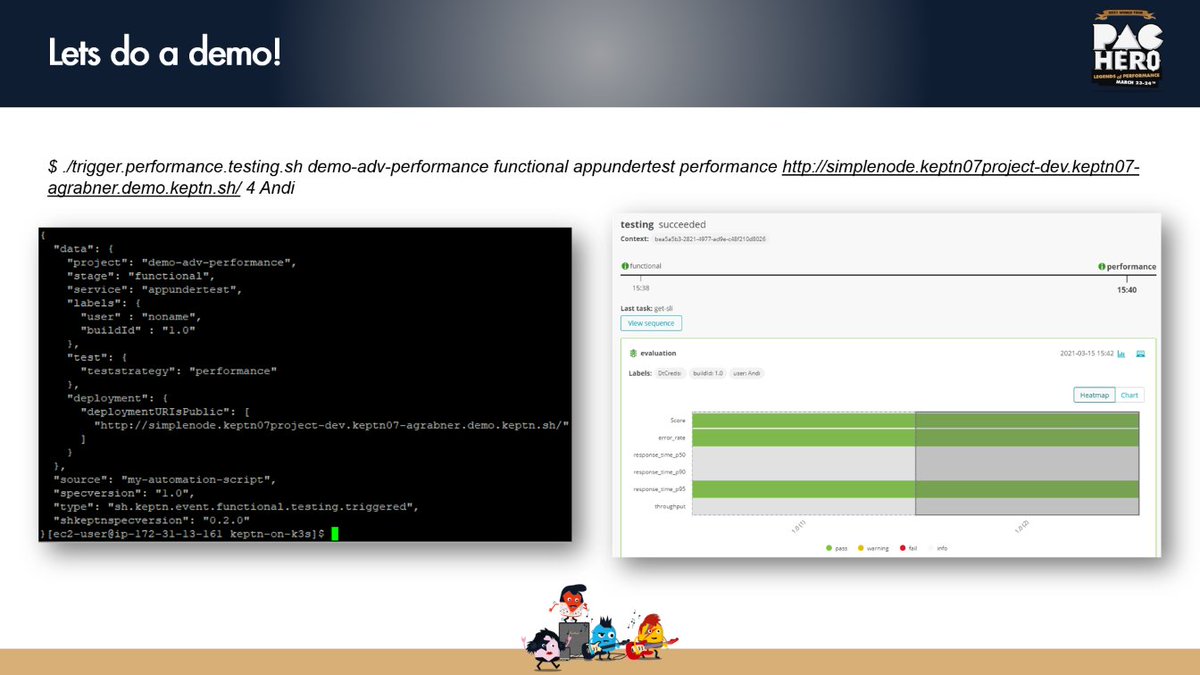Switch to the Chart view
The image size is (1200, 675).
1129,395
